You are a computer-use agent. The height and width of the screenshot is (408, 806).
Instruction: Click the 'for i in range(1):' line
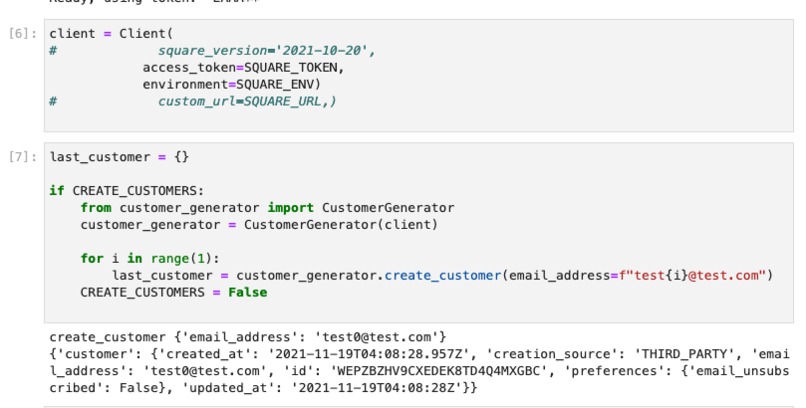(150, 258)
